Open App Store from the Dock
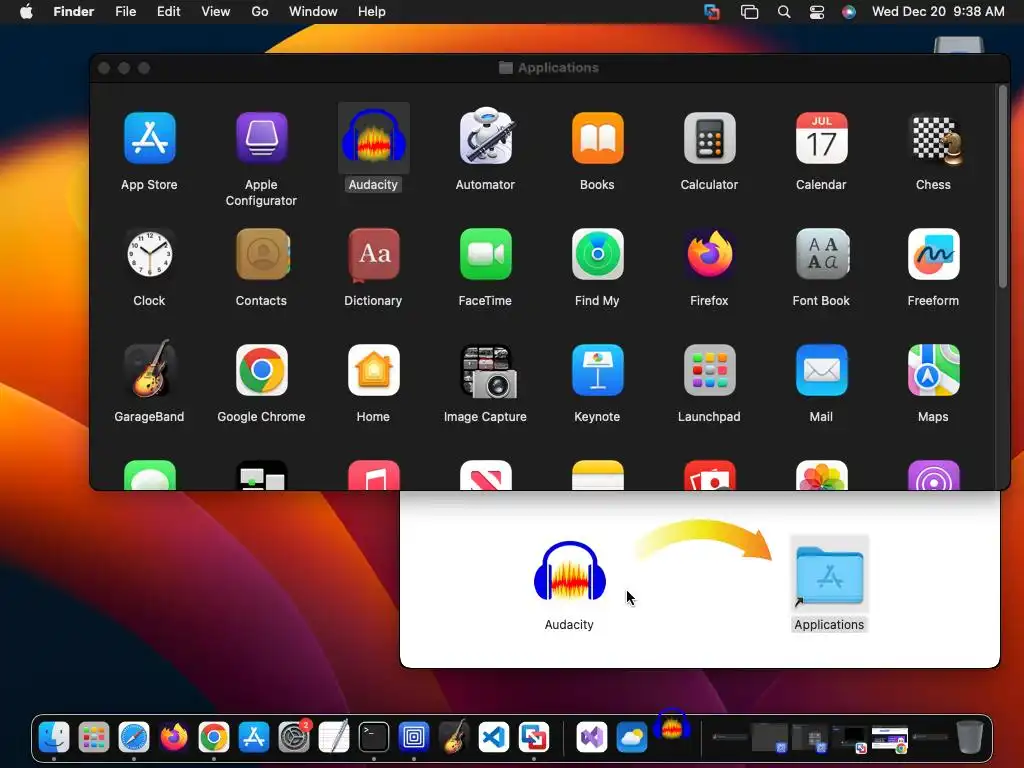The image size is (1024, 768). pos(253,737)
